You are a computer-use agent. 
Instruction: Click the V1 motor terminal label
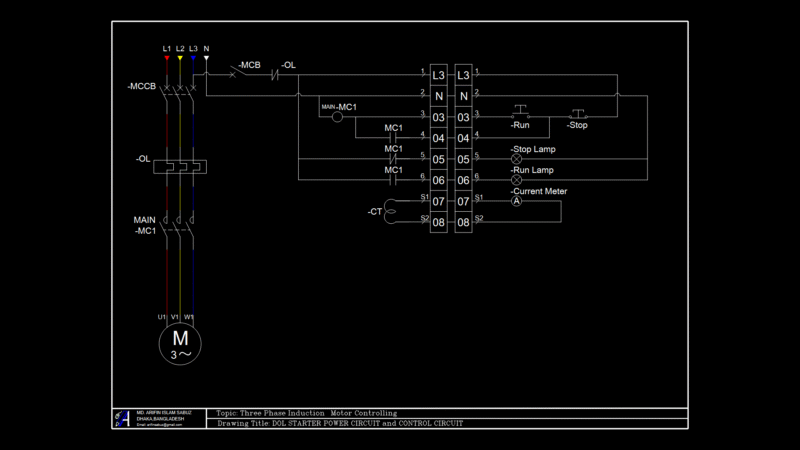pos(175,317)
